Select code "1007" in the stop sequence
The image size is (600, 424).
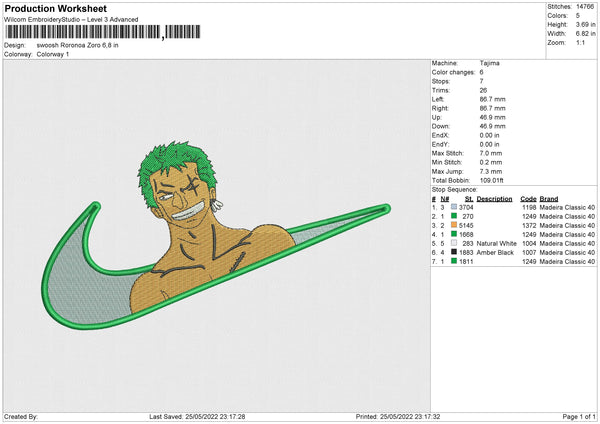click(x=530, y=253)
